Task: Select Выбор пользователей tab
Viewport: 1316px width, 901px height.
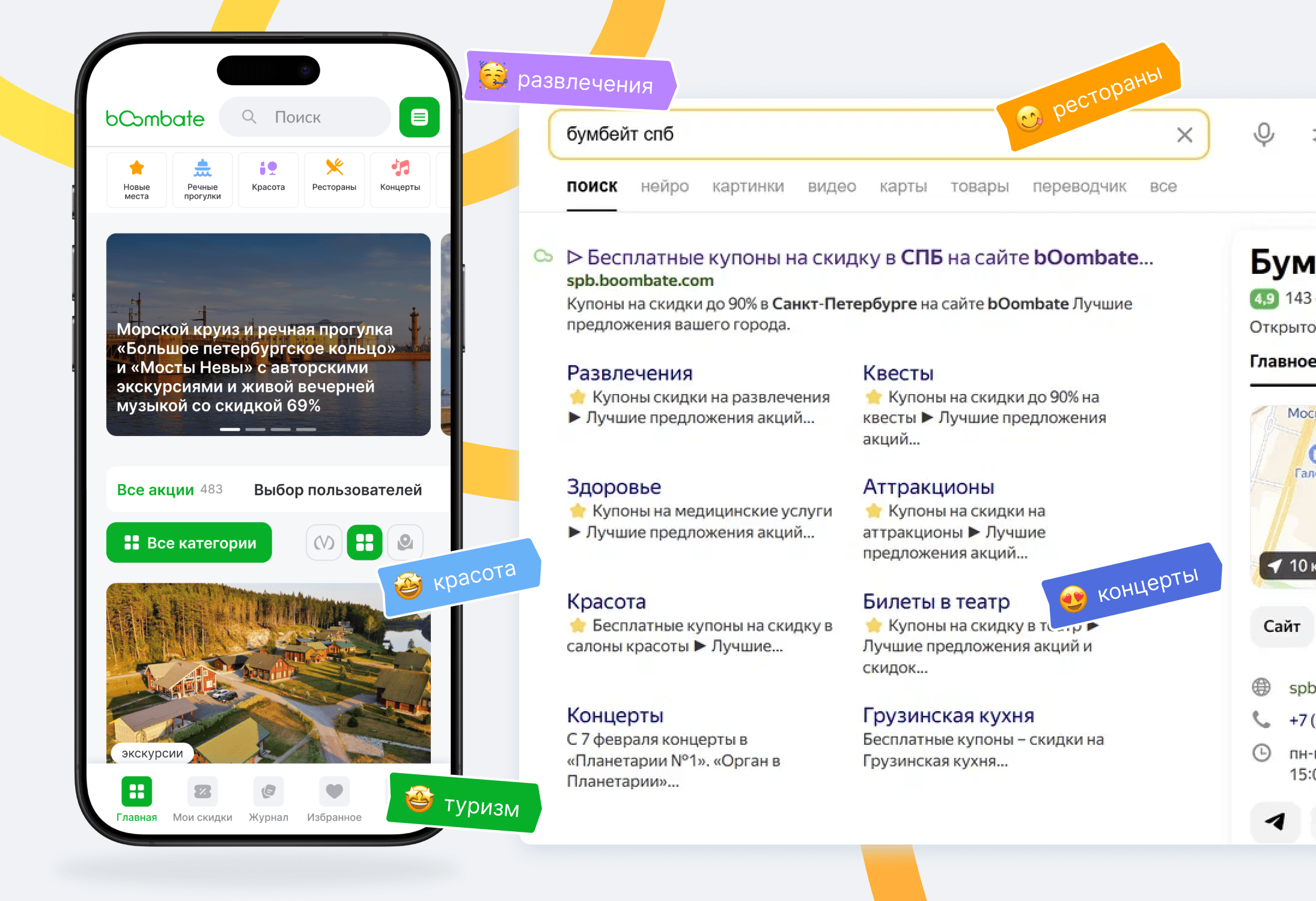Action: coord(338,490)
